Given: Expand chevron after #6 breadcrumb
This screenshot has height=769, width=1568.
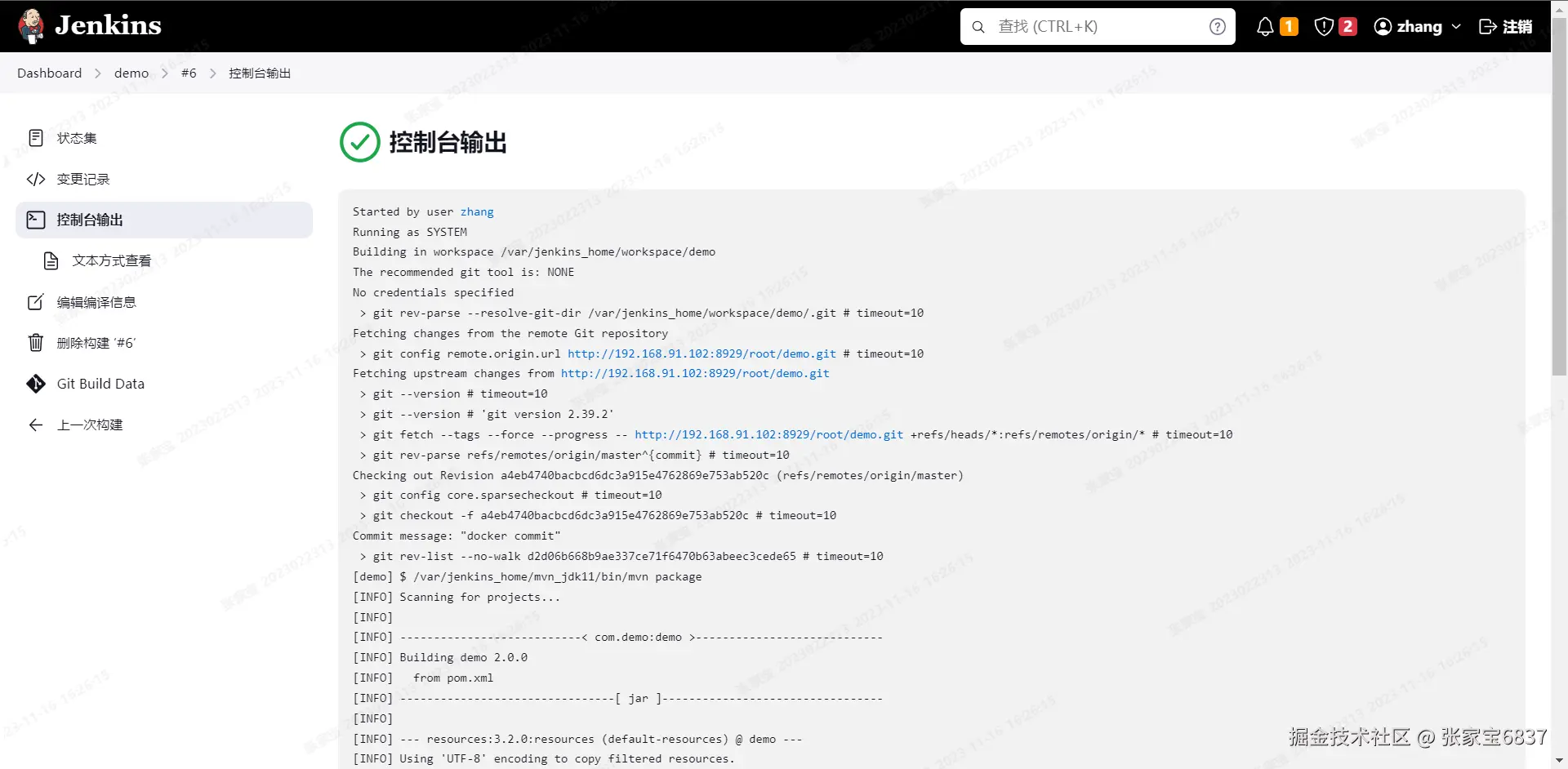Looking at the screenshot, I should [x=213, y=73].
